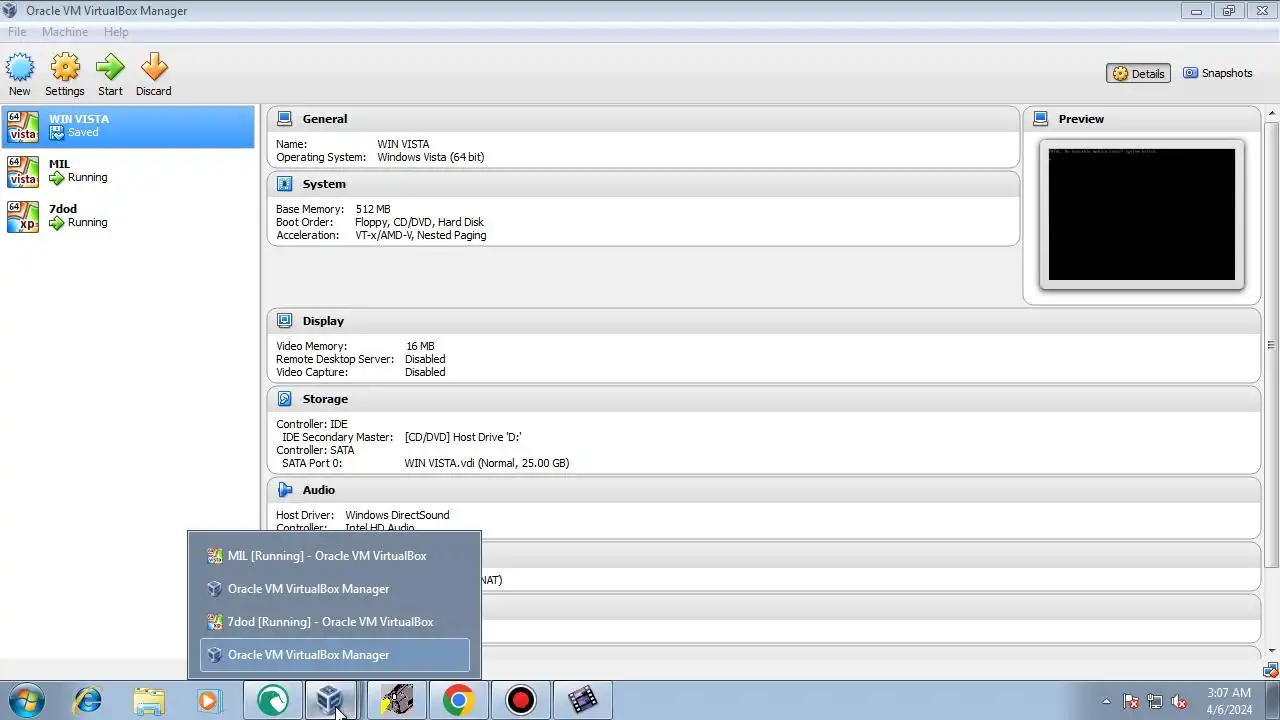Click the Audio section speaker icon

(284, 490)
